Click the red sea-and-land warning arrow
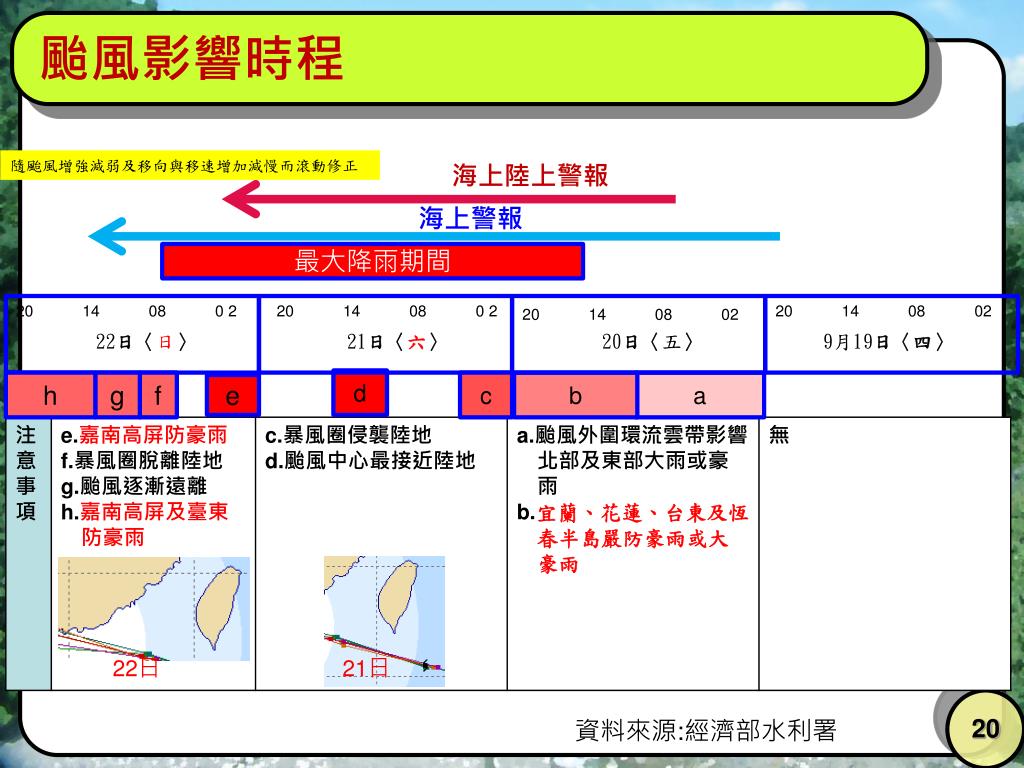Viewport: 1024px width, 768px height. coord(449,199)
